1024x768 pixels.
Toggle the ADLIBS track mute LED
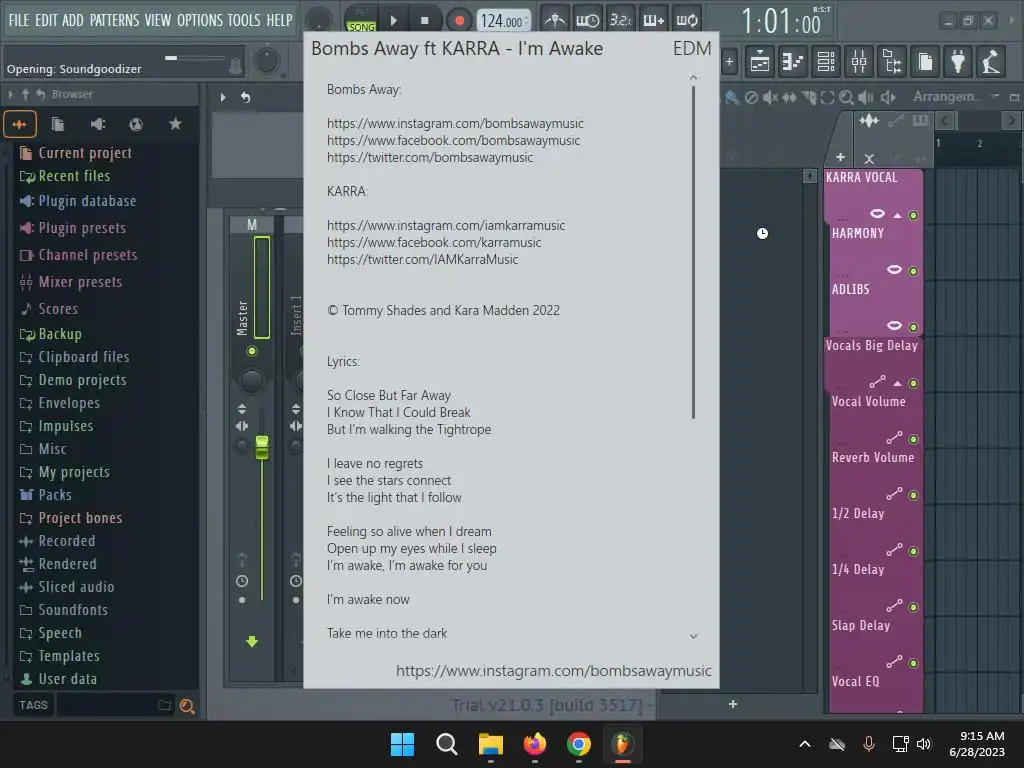913,327
